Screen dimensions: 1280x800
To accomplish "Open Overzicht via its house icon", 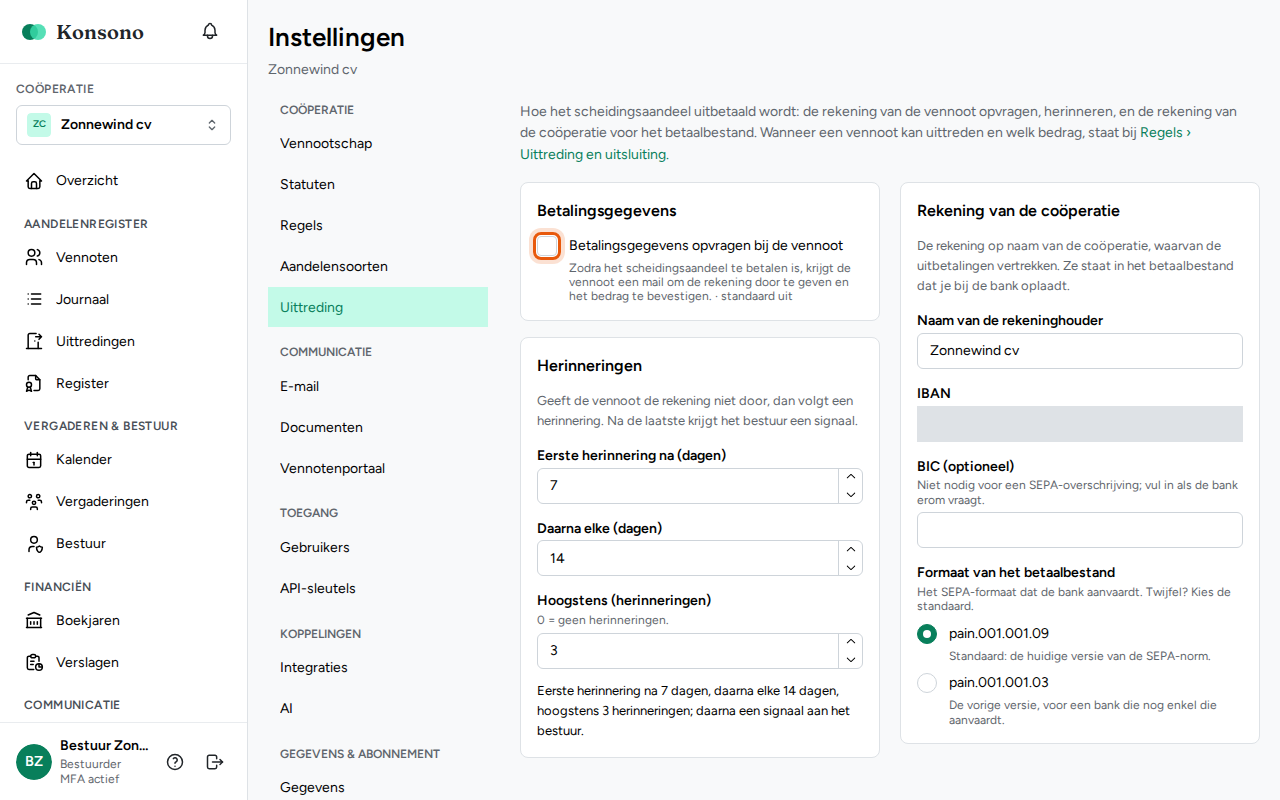I will [x=34, y=181].
